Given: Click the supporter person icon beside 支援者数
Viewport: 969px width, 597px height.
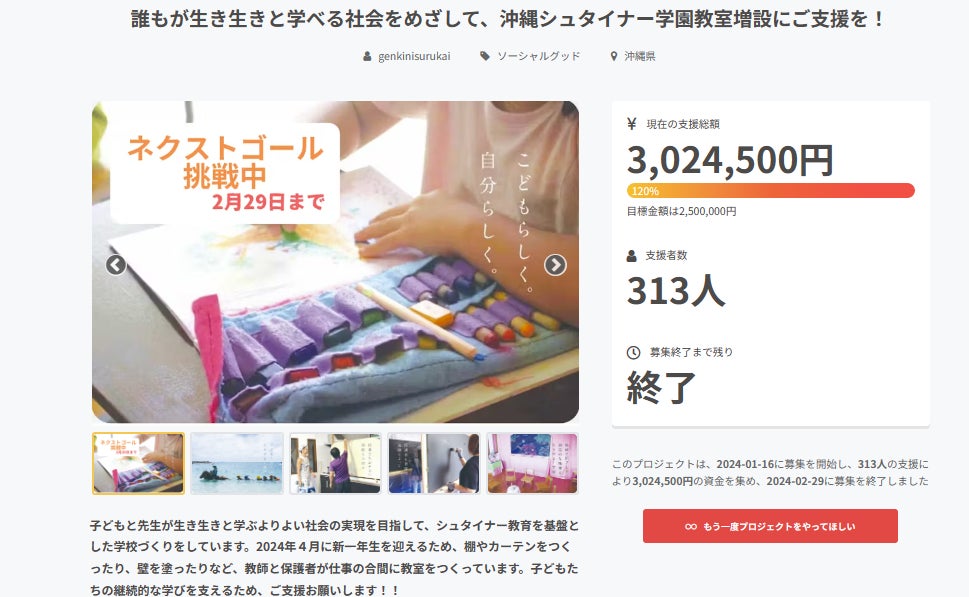Looking at the screenshot, I should pos(632,255).
